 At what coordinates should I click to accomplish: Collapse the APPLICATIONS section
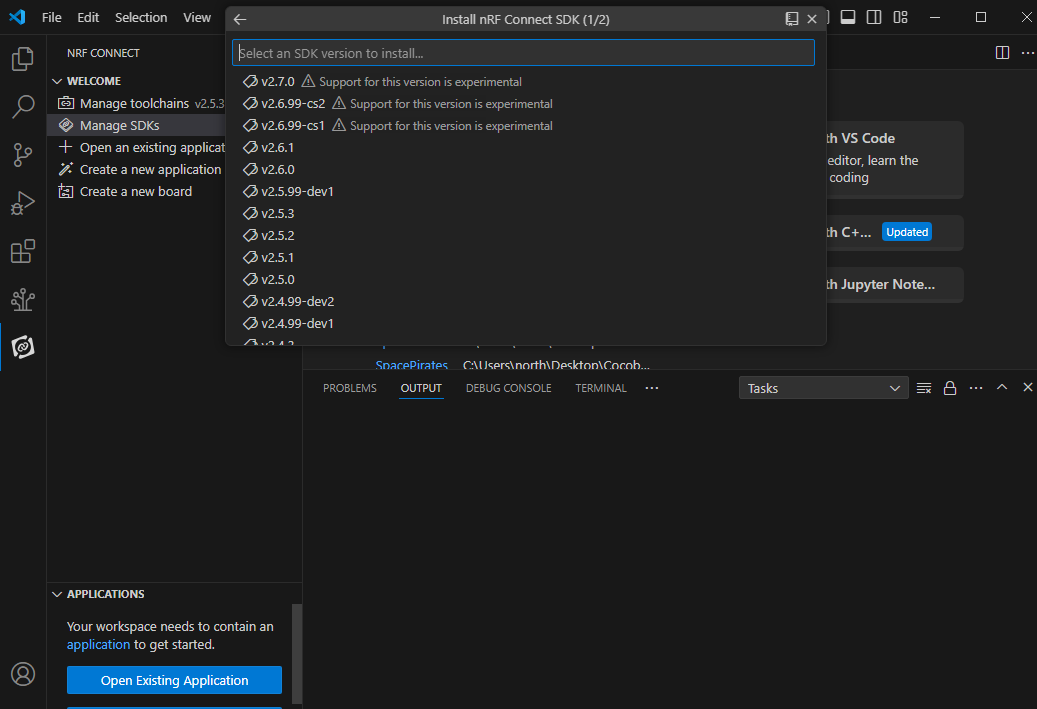pyautogui.click(x=57, y=595)
